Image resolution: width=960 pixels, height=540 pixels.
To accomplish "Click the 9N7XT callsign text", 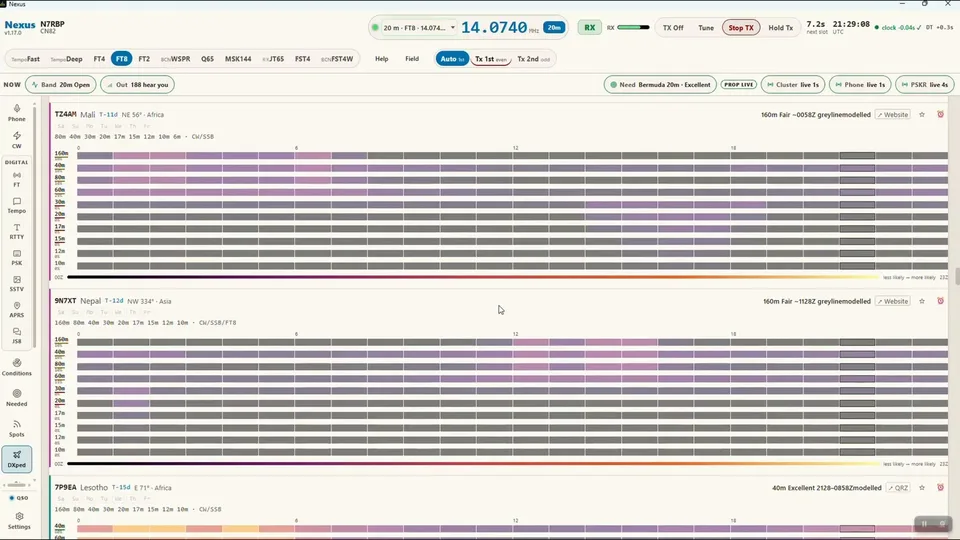I will (66, 301).
